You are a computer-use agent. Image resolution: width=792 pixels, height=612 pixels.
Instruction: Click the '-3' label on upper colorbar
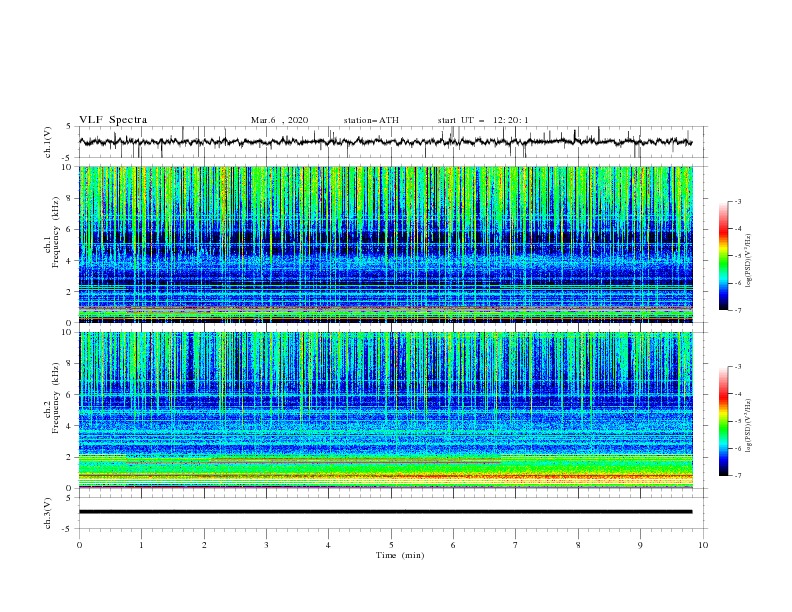tap(737, 201)
